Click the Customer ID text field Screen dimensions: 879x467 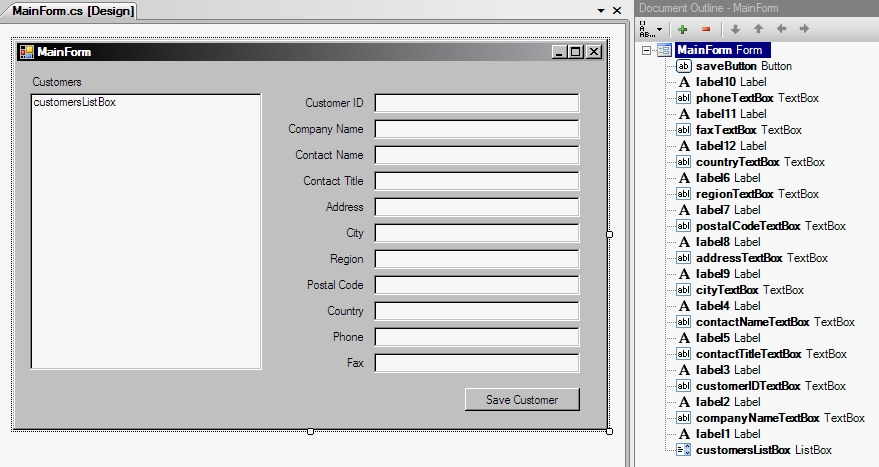click(x=476, y=103)
